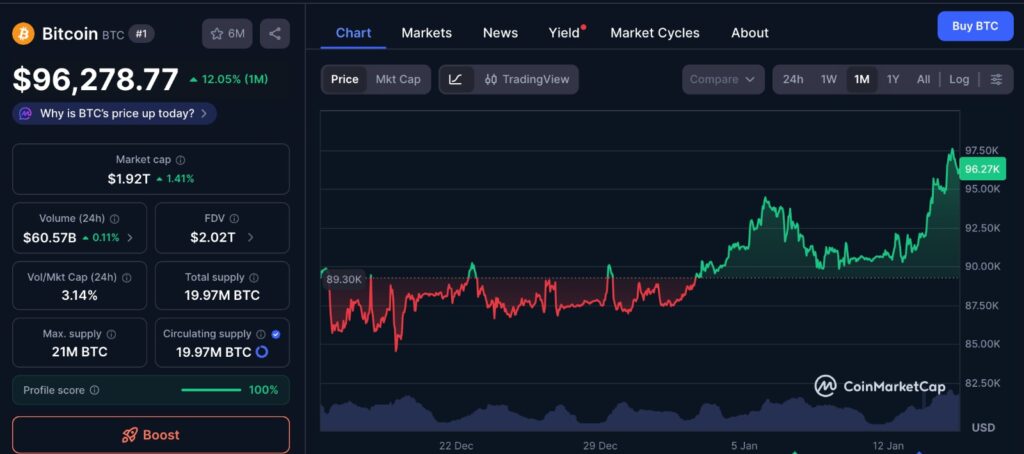Click the verified badge by Circulating supply

tap(276, 334)
